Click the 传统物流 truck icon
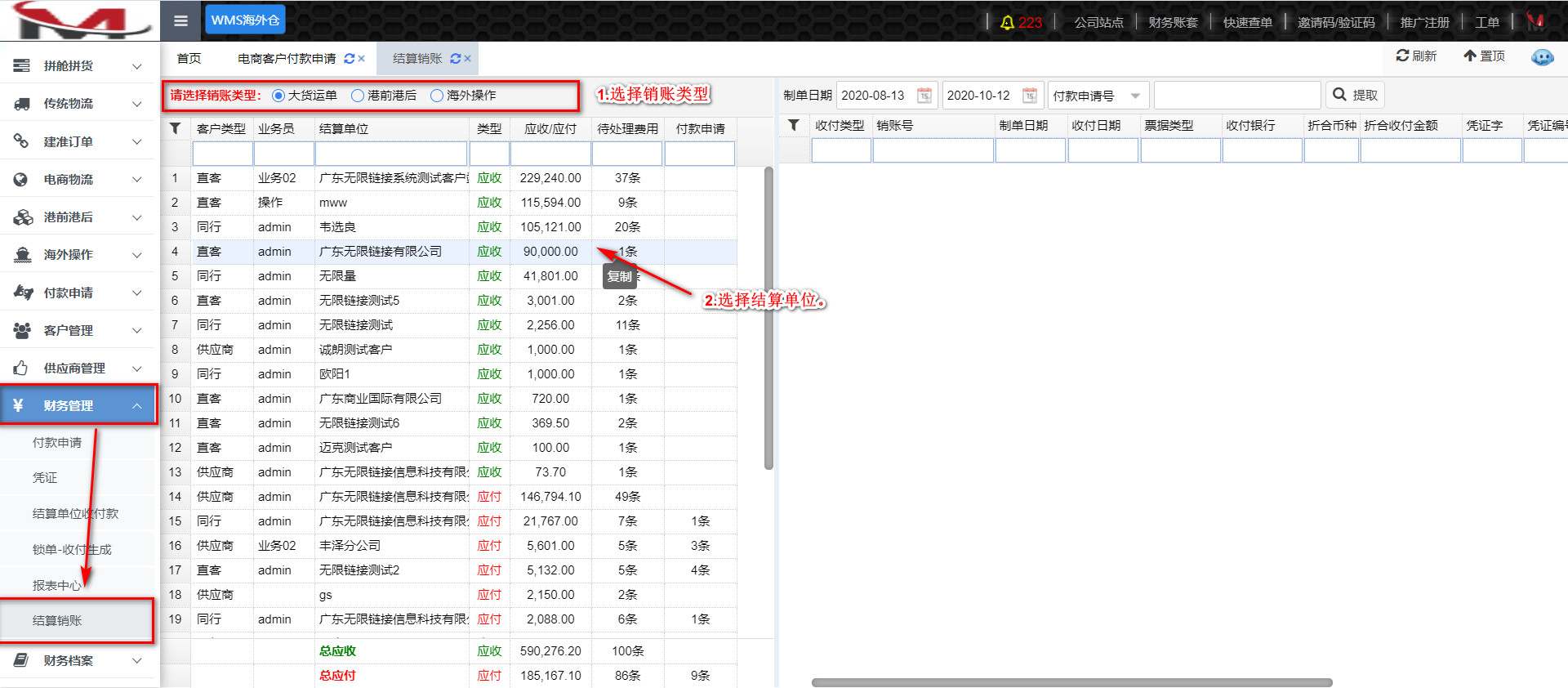This screenshot has height=688, width=1568. [22, 103]
